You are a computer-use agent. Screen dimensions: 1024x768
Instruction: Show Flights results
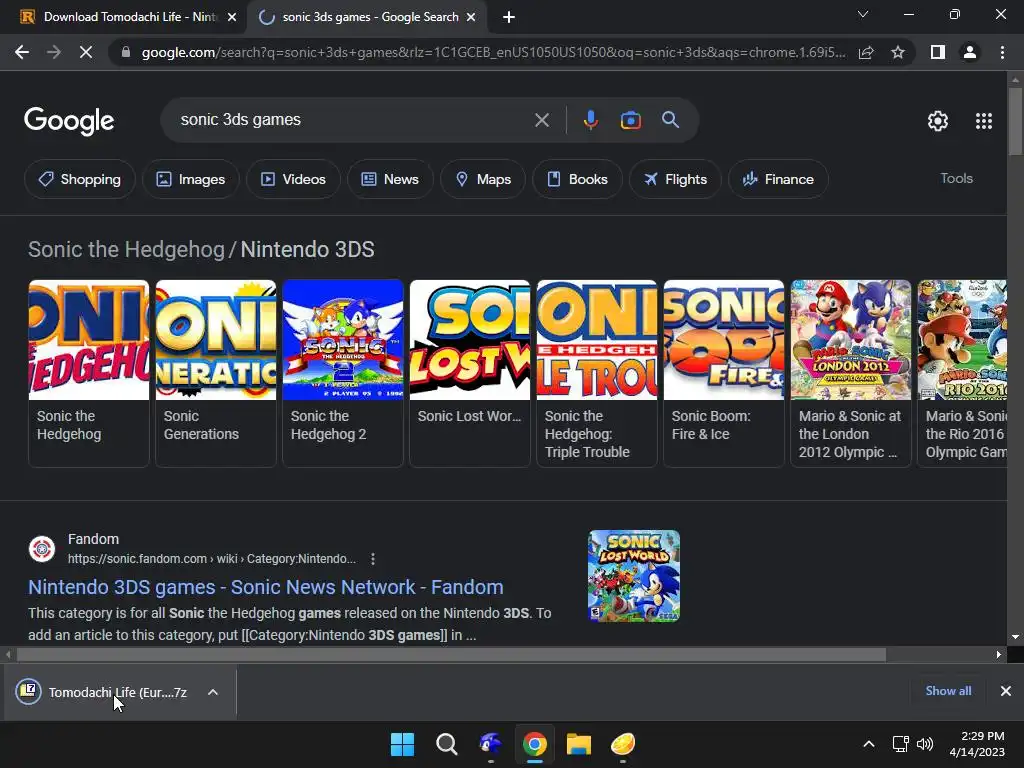[x=675, y=179]
